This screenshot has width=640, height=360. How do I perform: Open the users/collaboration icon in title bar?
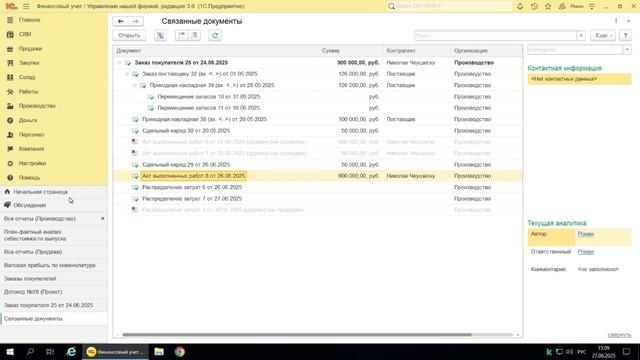(x=562, y=6)
